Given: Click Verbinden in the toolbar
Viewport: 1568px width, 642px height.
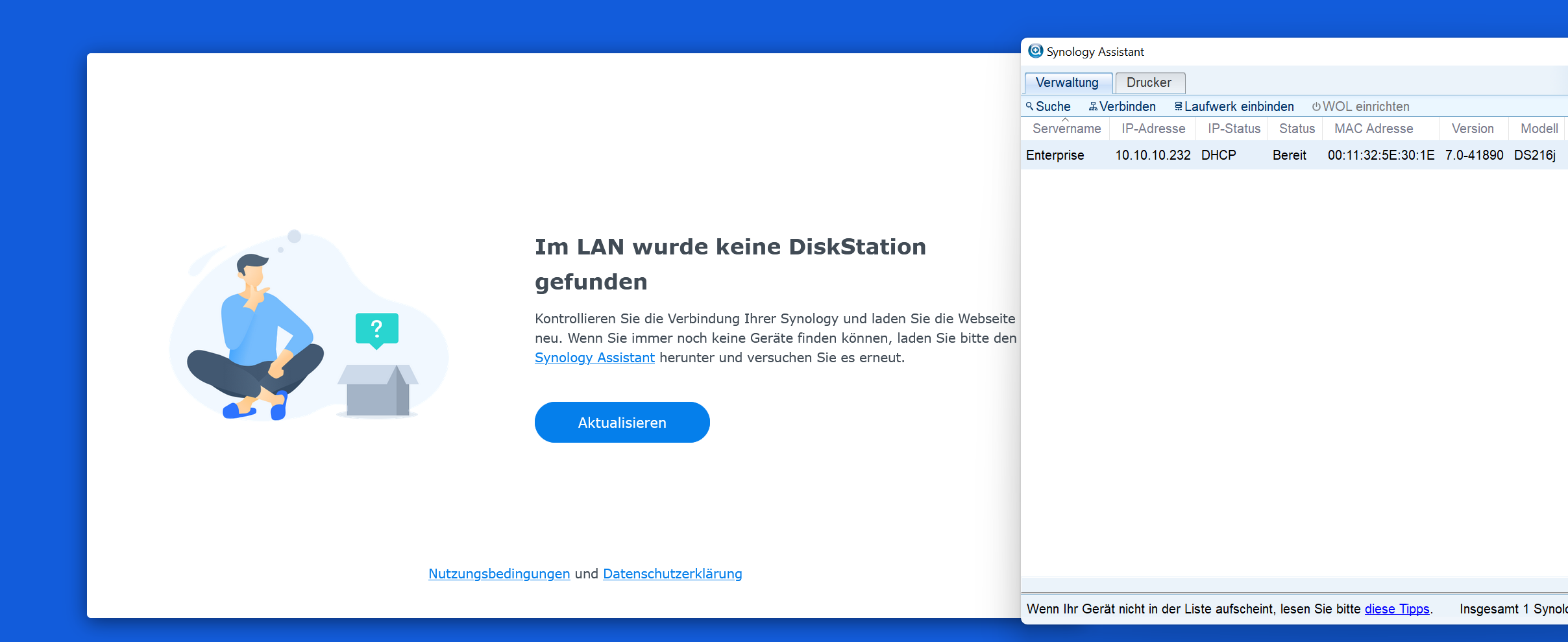Looking at the screenshot, I should tap(1123, 106).
